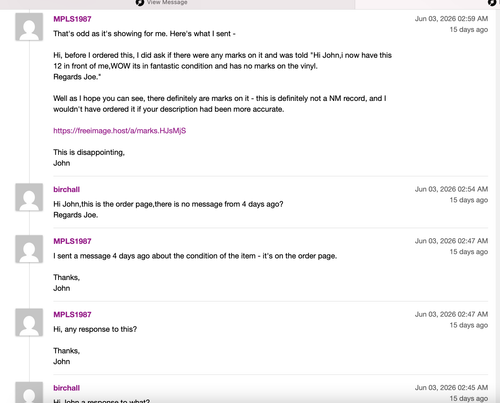Open birchall profile from the 02:54 AM message
Viewport: 500px width, 403px height.
tap(67, 189)
